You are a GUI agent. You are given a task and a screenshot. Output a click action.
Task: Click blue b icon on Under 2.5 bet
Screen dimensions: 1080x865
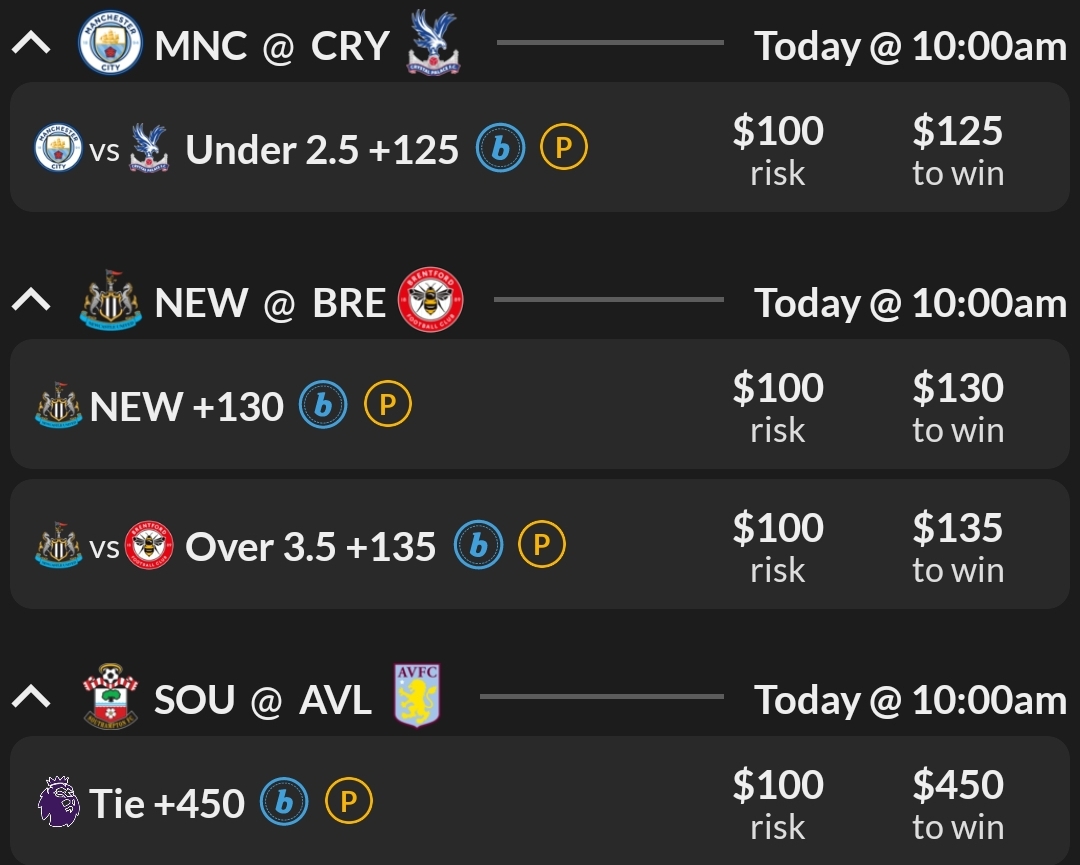(501, 149)
